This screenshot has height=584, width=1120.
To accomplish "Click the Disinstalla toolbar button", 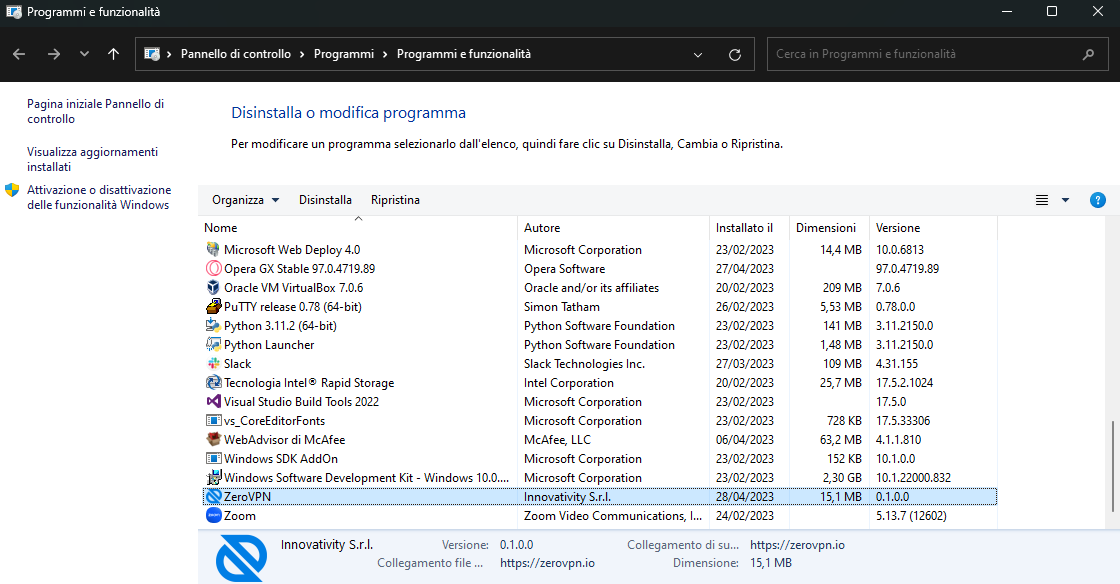I will pos(325,200).
